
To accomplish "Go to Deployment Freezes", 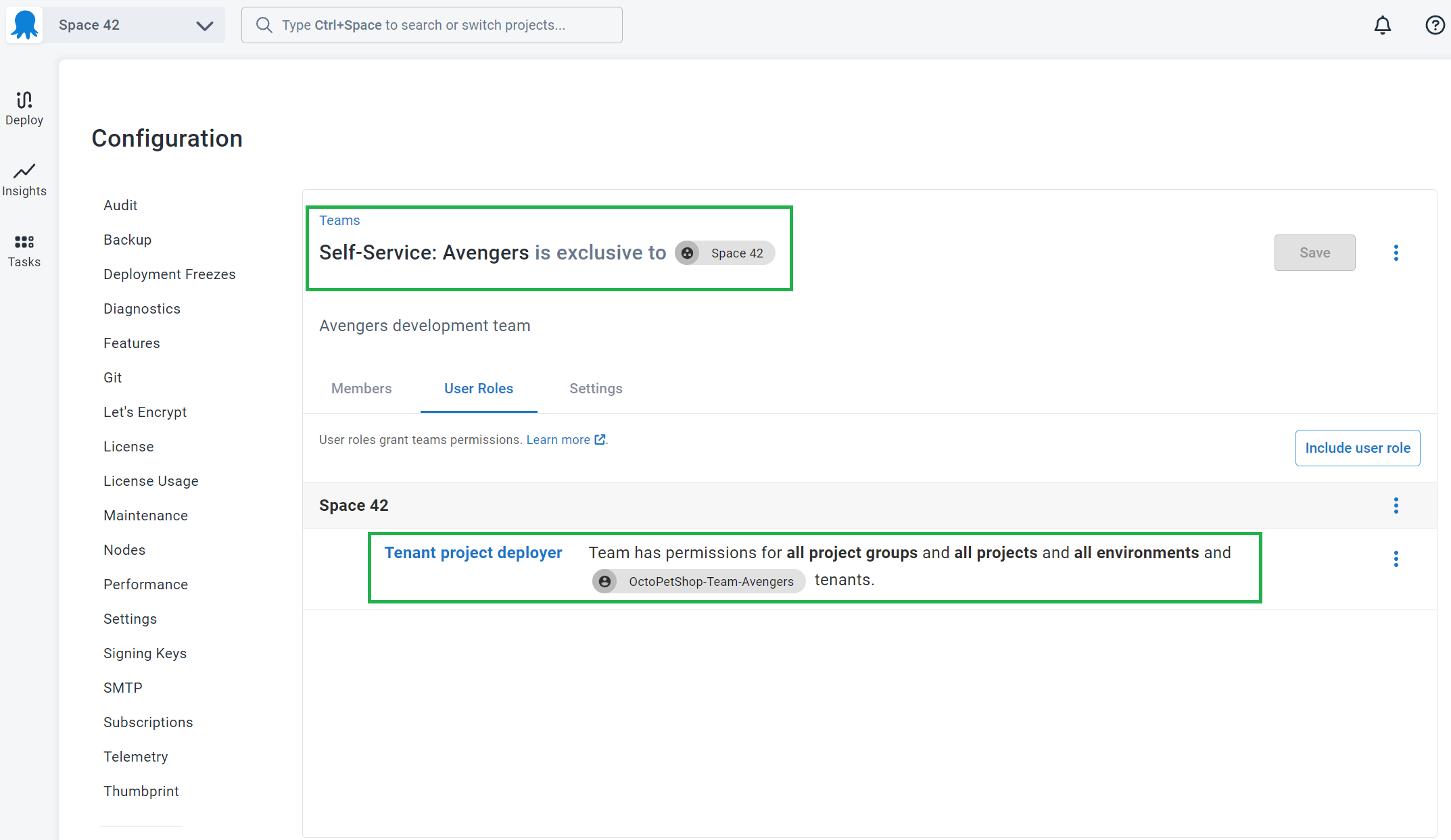I will pyautogui.click(x=170, y=274).
